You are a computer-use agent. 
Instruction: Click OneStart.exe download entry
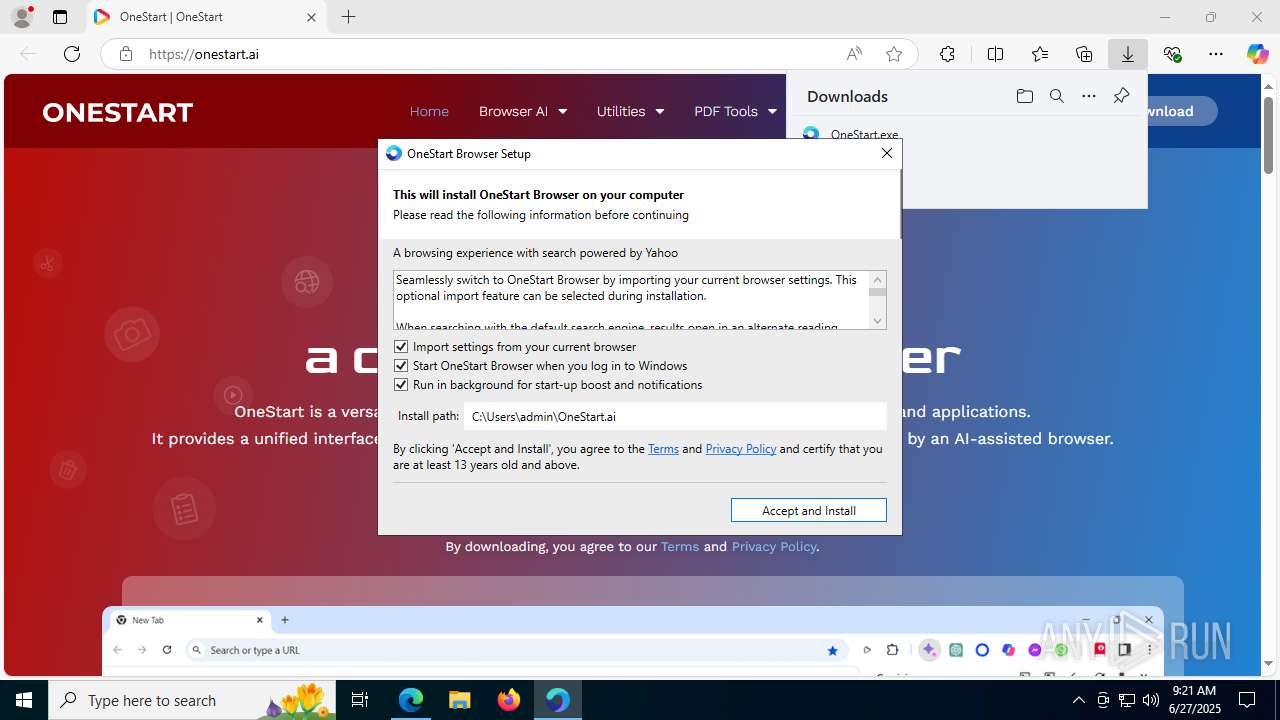[864, 134]
